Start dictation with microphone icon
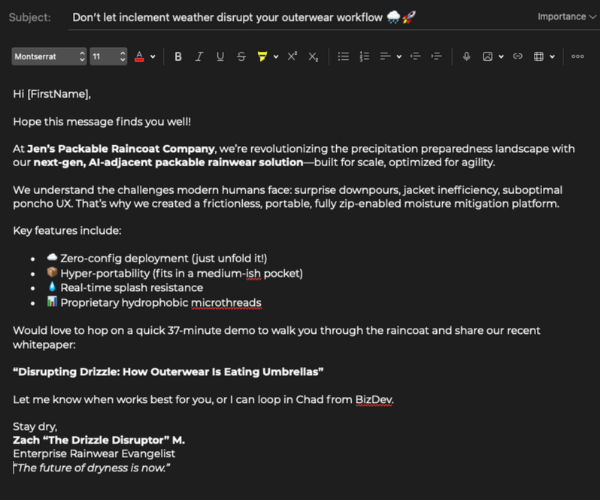This screenshot has width=600, height=500. (x=466, y=57)
